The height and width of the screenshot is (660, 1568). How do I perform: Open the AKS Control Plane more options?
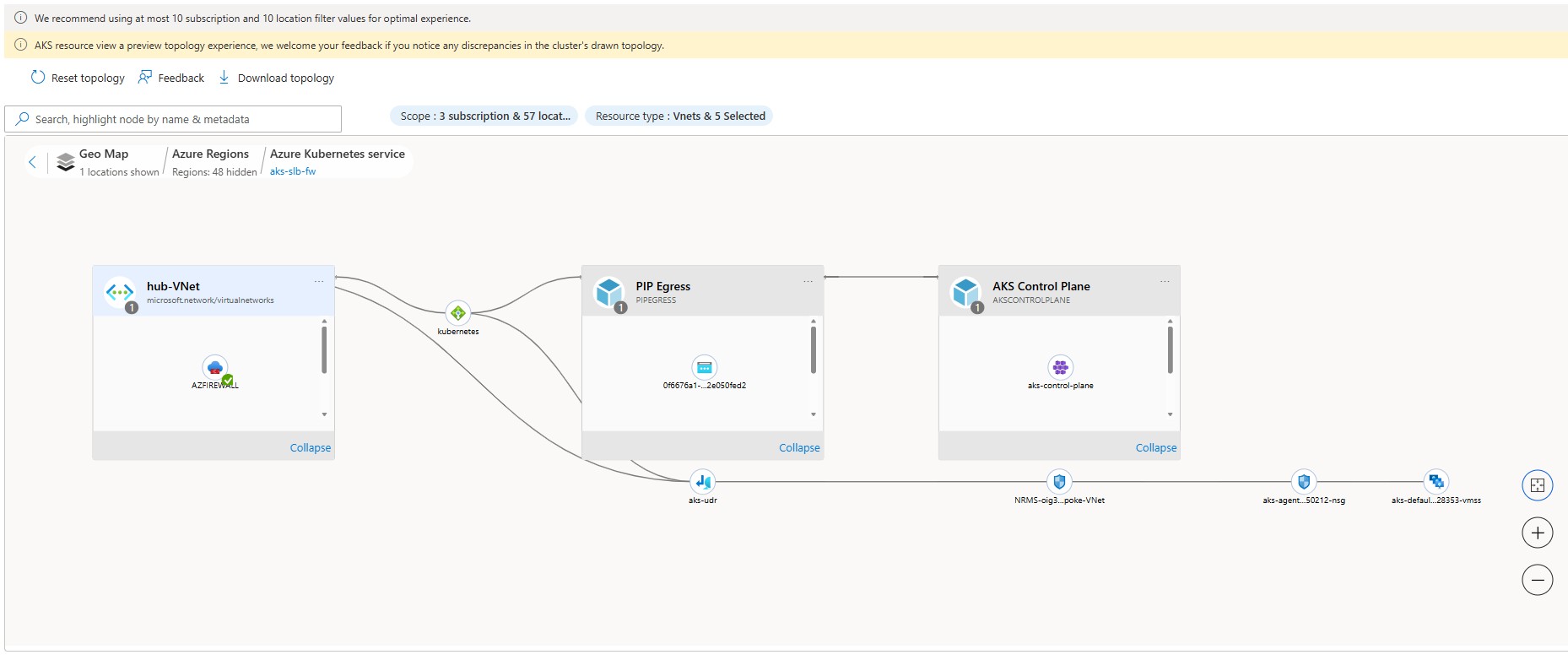coord(1165,281)
